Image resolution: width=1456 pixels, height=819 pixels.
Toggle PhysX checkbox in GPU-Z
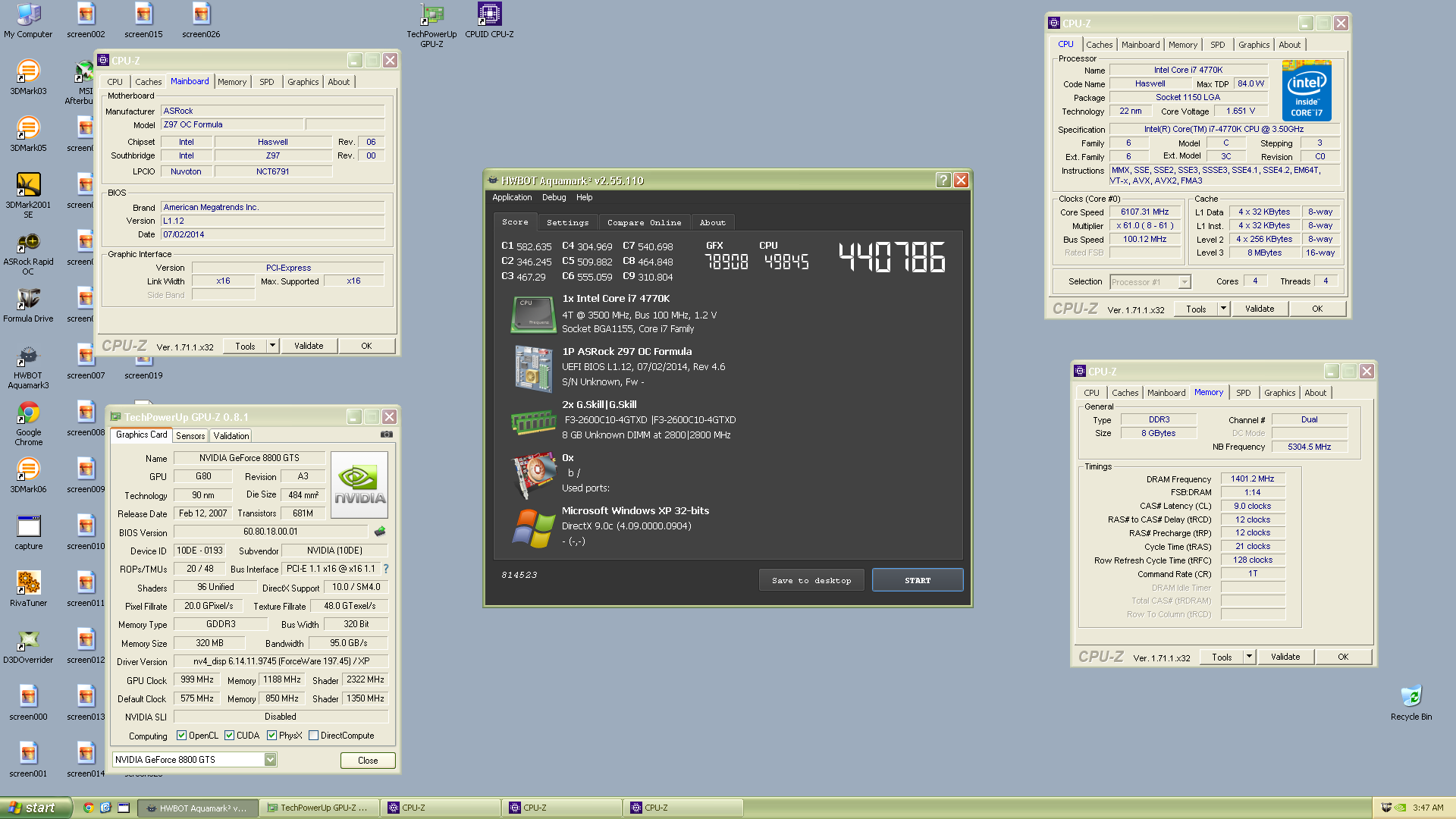coord(271,735)
